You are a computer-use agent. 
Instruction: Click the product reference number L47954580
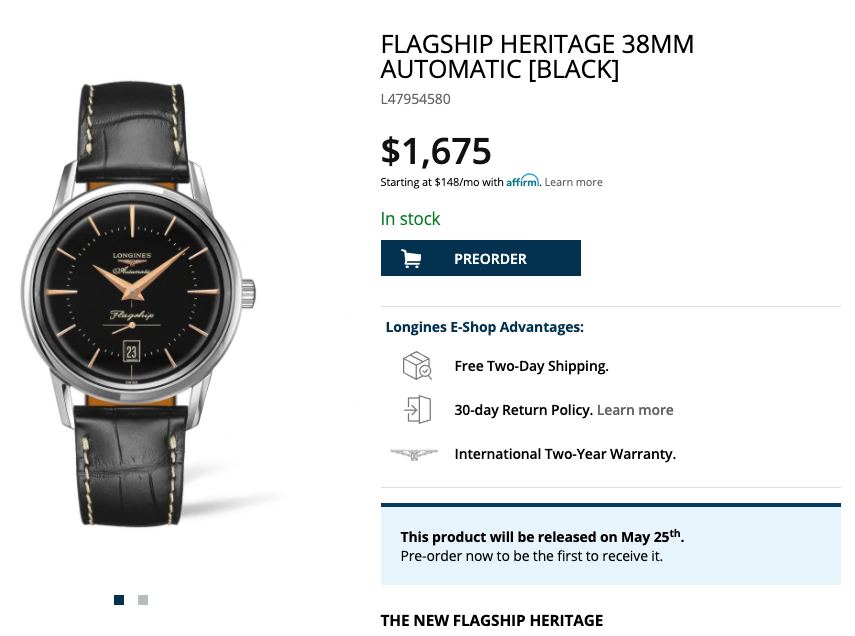415,99
